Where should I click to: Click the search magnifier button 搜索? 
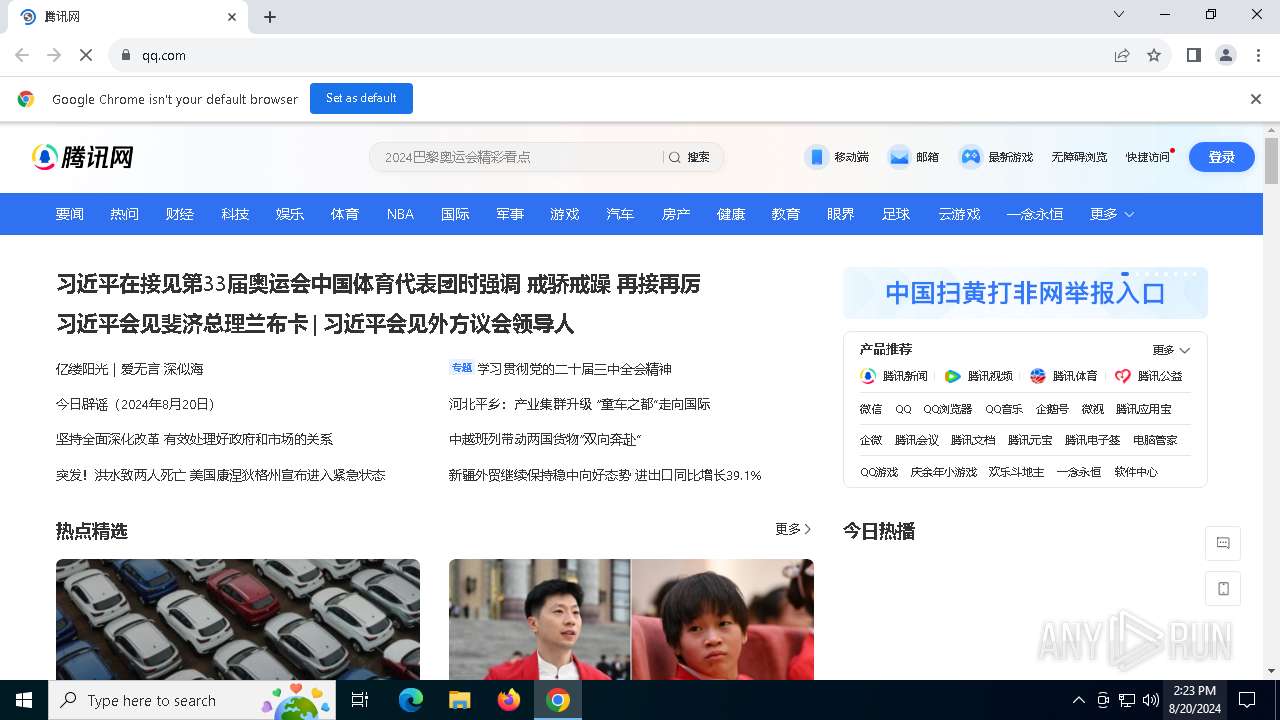689,157
